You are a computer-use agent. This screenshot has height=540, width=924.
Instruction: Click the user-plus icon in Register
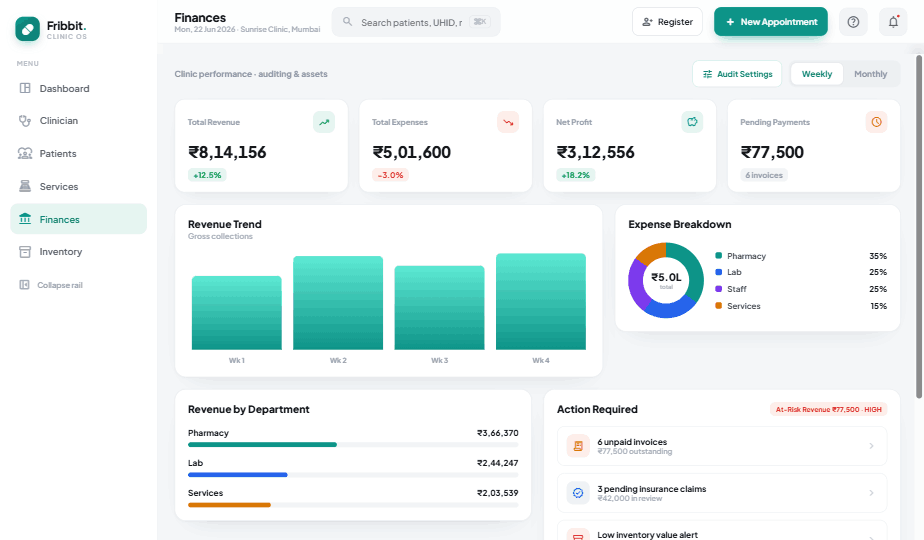pyautogui.click(x=647, y=22)
